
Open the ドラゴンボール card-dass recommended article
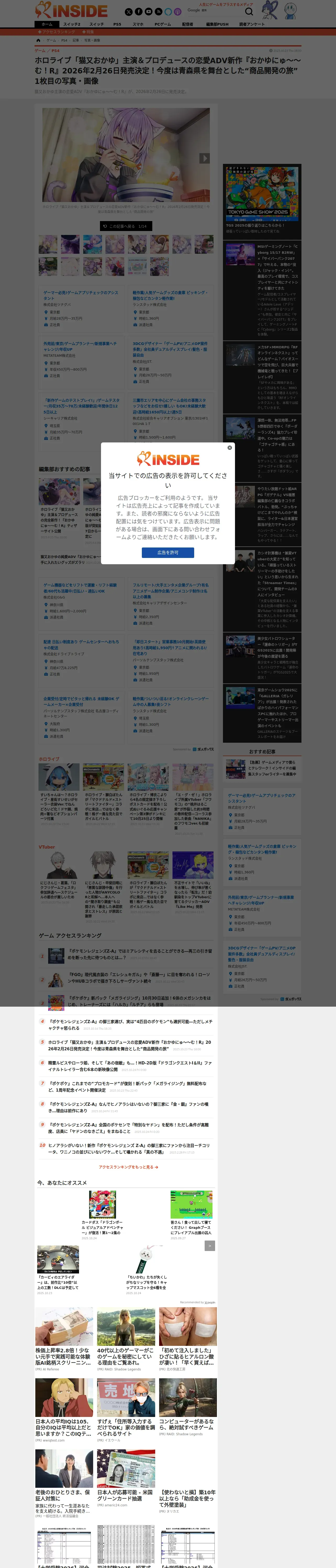(x=102, y=1215)
